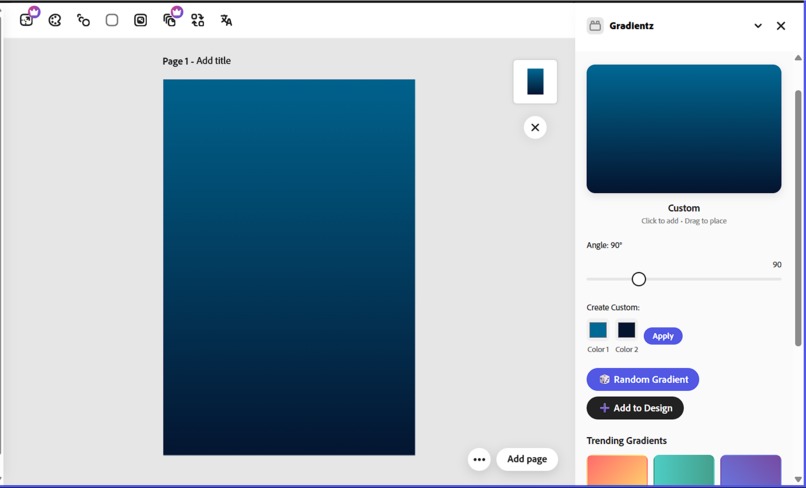Viewport: 806px width, 488px height.
Task: Open the page more options menu
Action: tap(479, 459)
